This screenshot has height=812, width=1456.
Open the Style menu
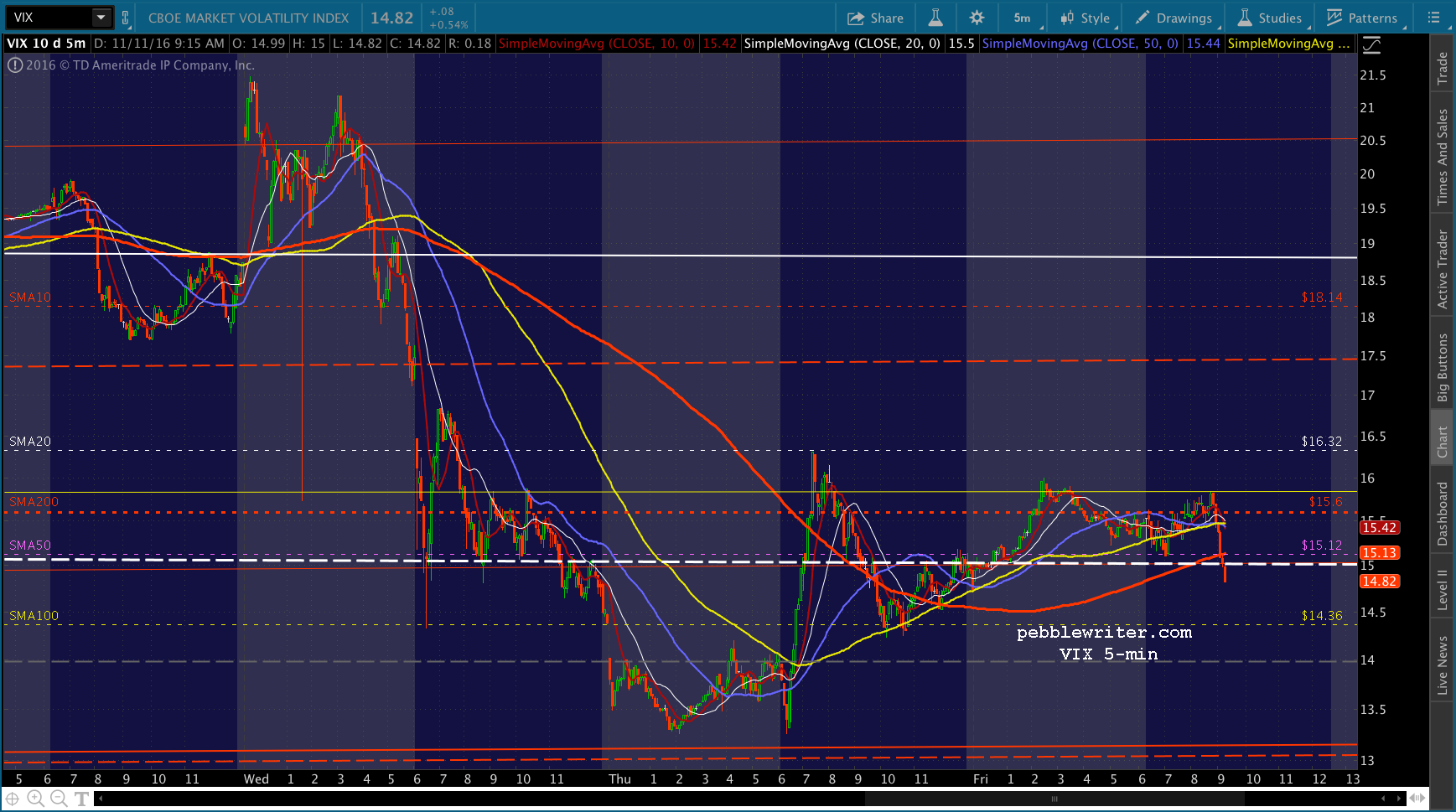point(1086,18)
